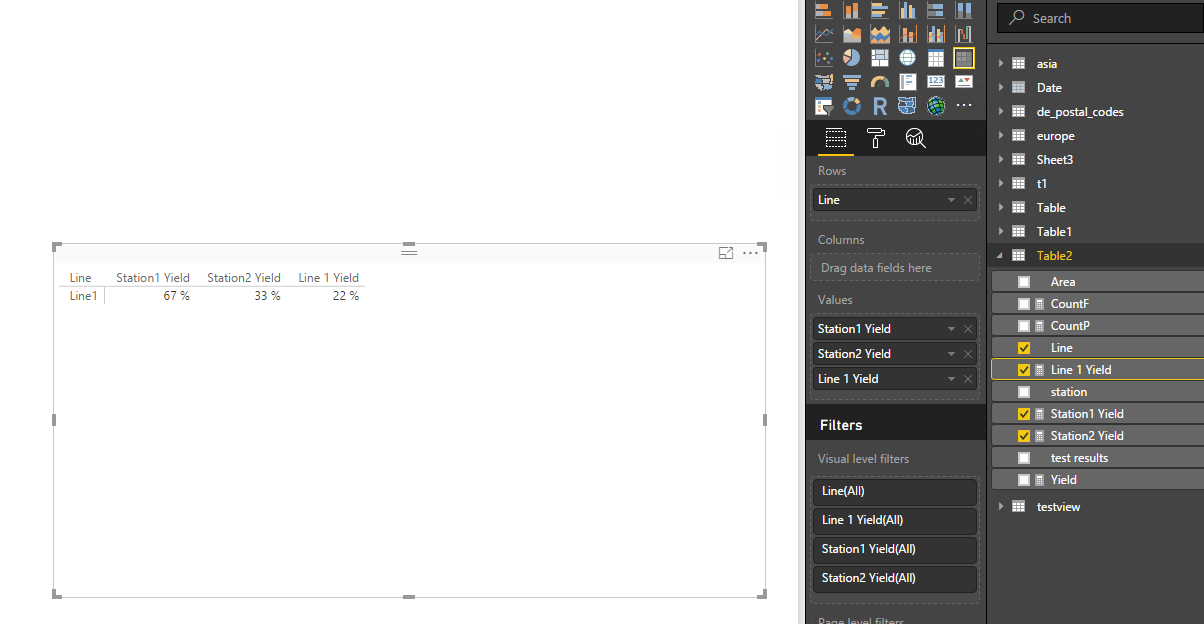Viewport: 1204px width, 624px height.
Task: Select the R script visual
Action: click(880, 106)
